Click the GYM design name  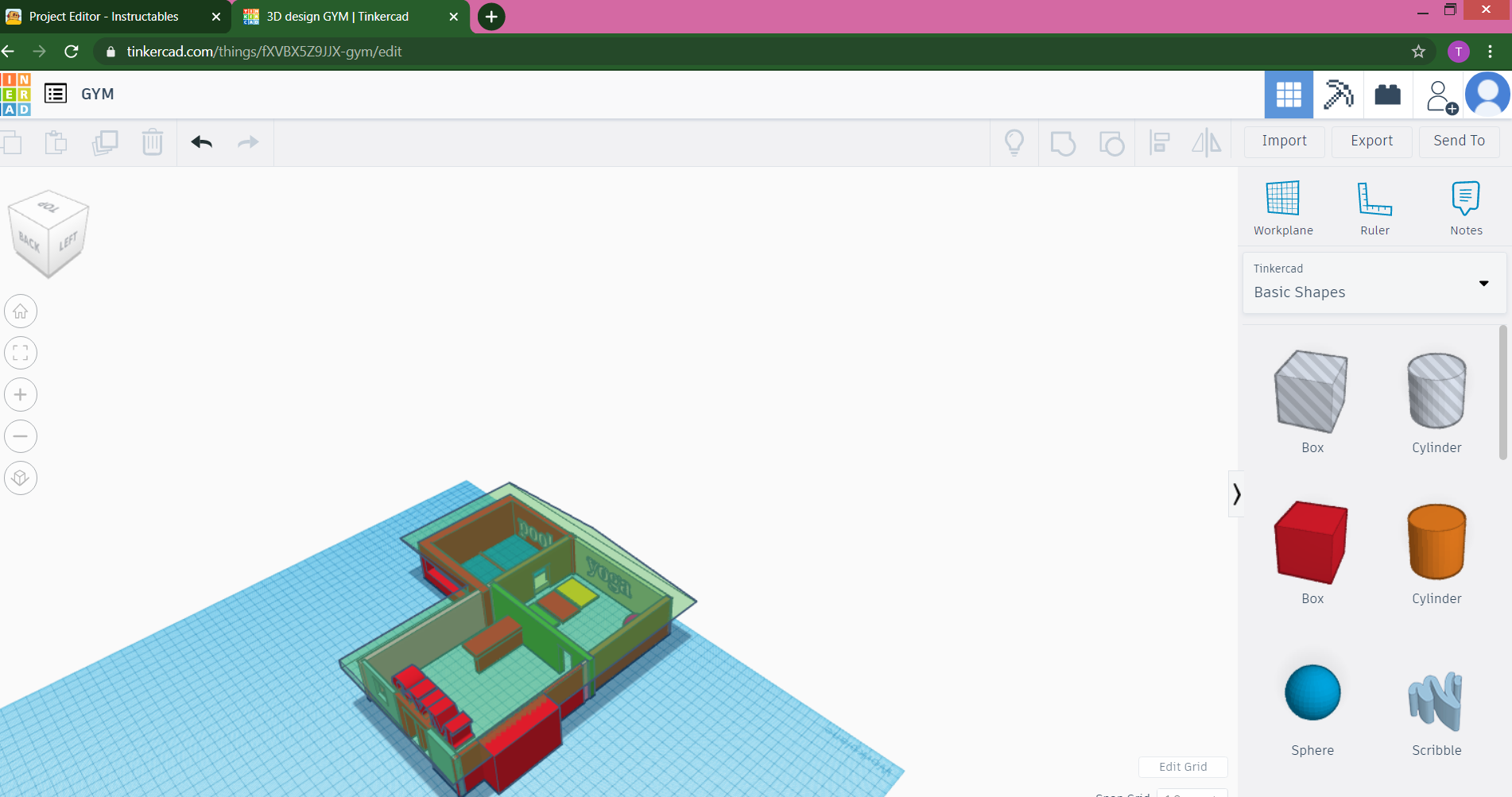[x=98, y=94]
